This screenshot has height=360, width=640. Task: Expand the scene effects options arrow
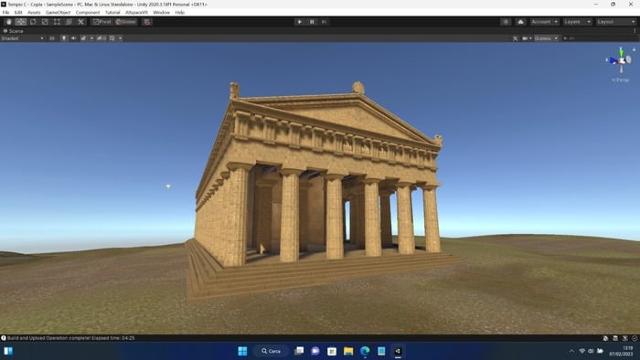pyautogui.click(x=92, y=38)
